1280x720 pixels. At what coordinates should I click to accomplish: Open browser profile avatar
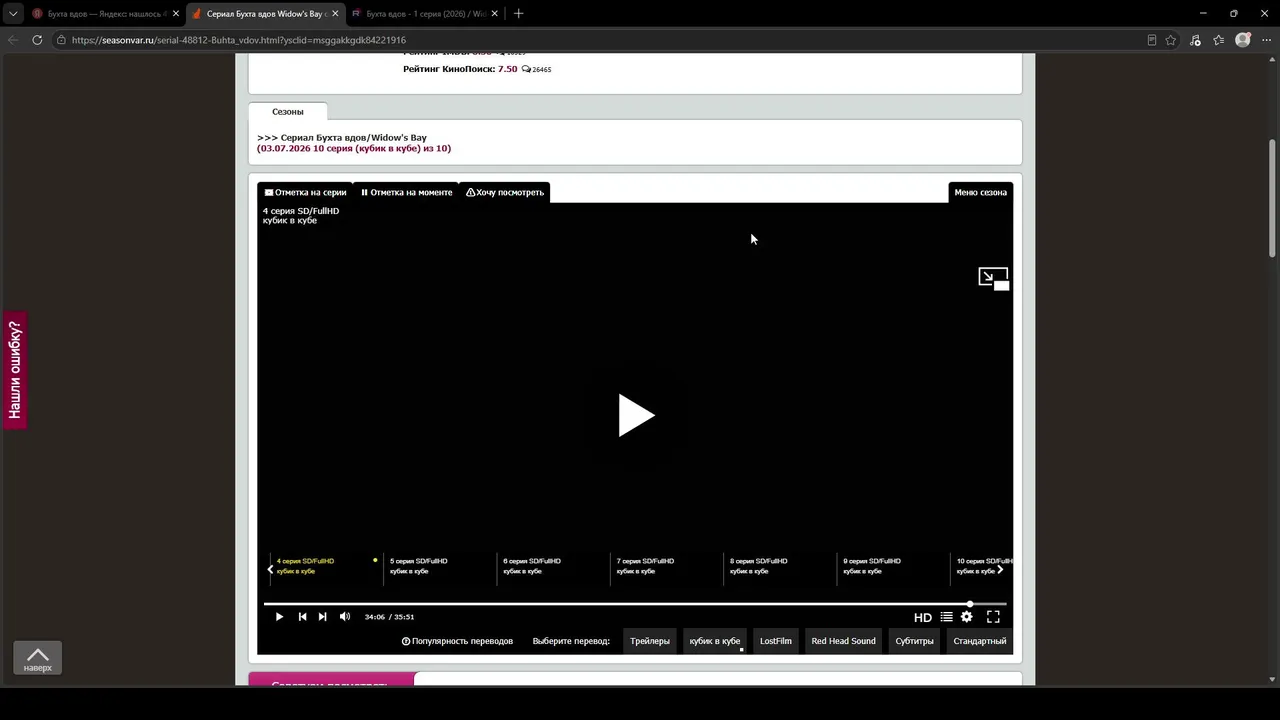1243,40
